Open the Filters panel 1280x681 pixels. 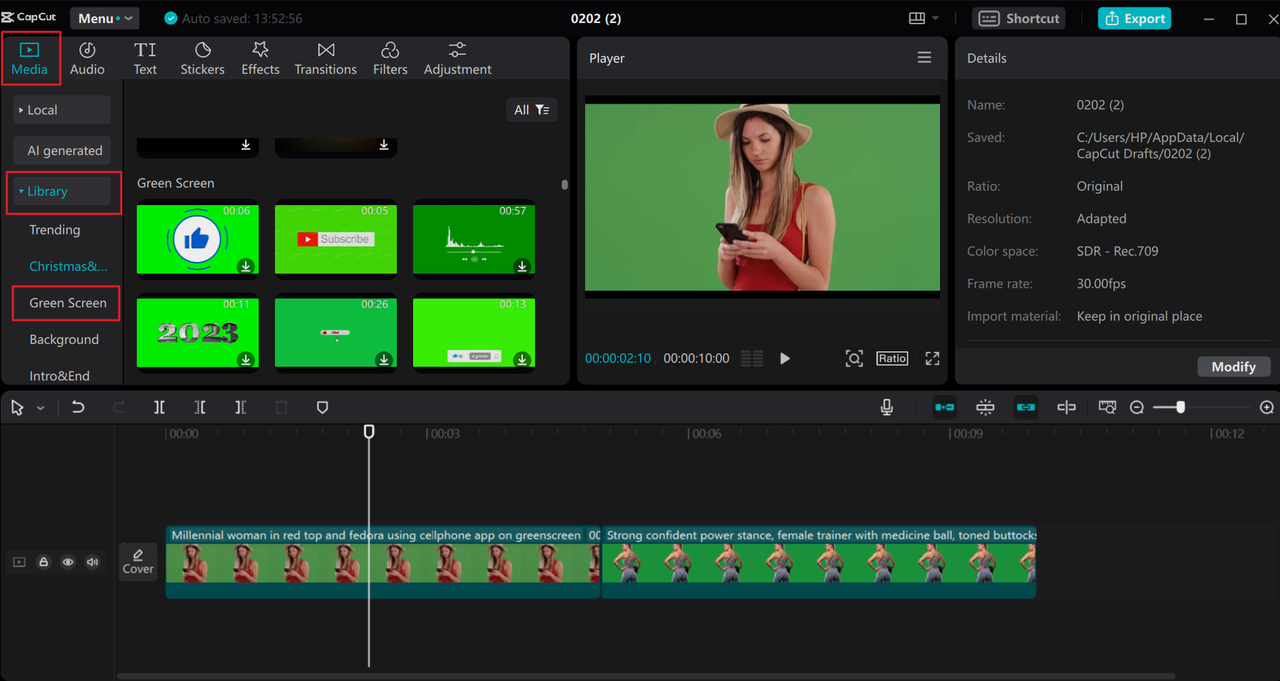tap(390, 58)
